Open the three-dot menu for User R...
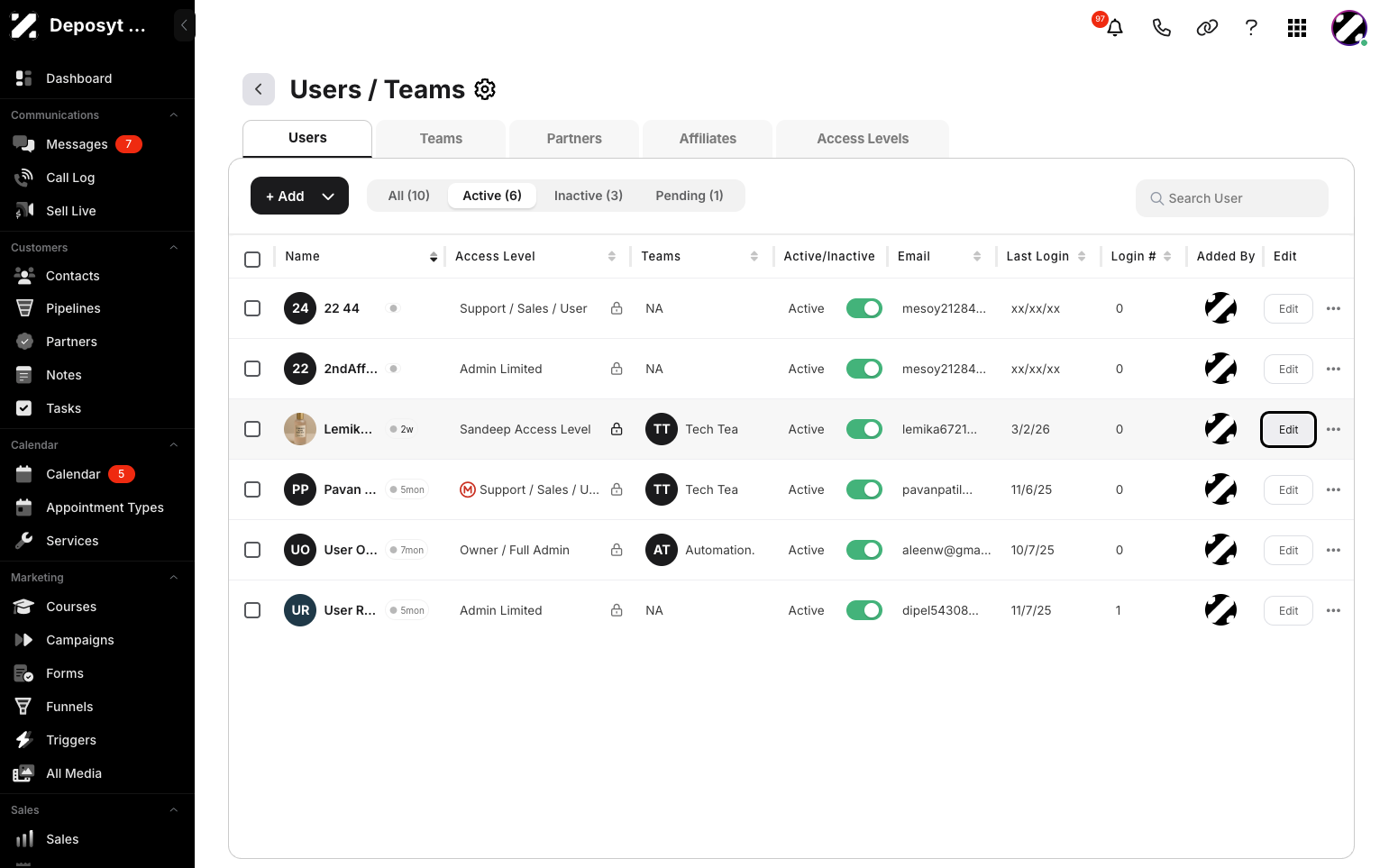The height and width of the screenshot is (868, 1389). (1333, 610)
